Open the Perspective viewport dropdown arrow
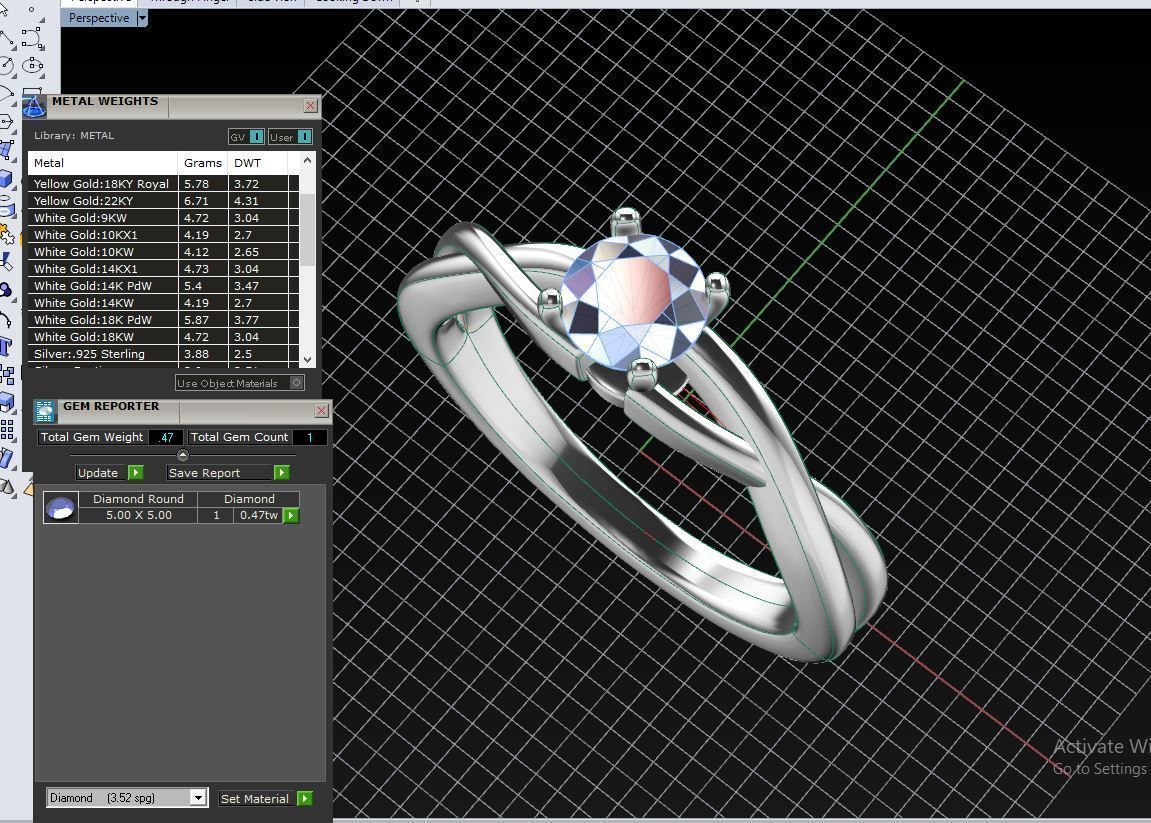Image resolution: width=1151 pixels, height=823 pixels. (142, 18)
